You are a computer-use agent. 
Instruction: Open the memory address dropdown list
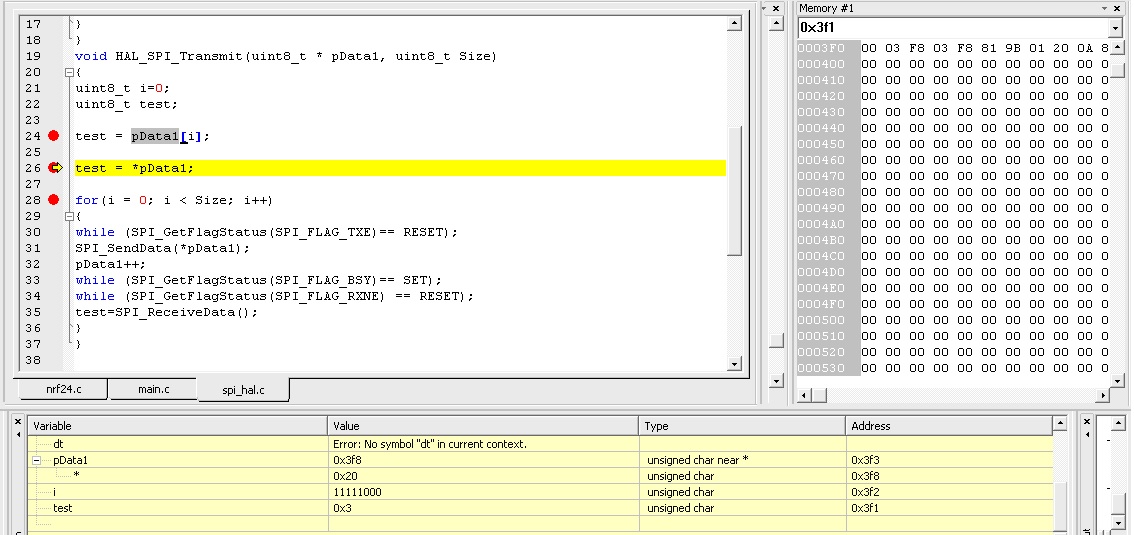1116,28
